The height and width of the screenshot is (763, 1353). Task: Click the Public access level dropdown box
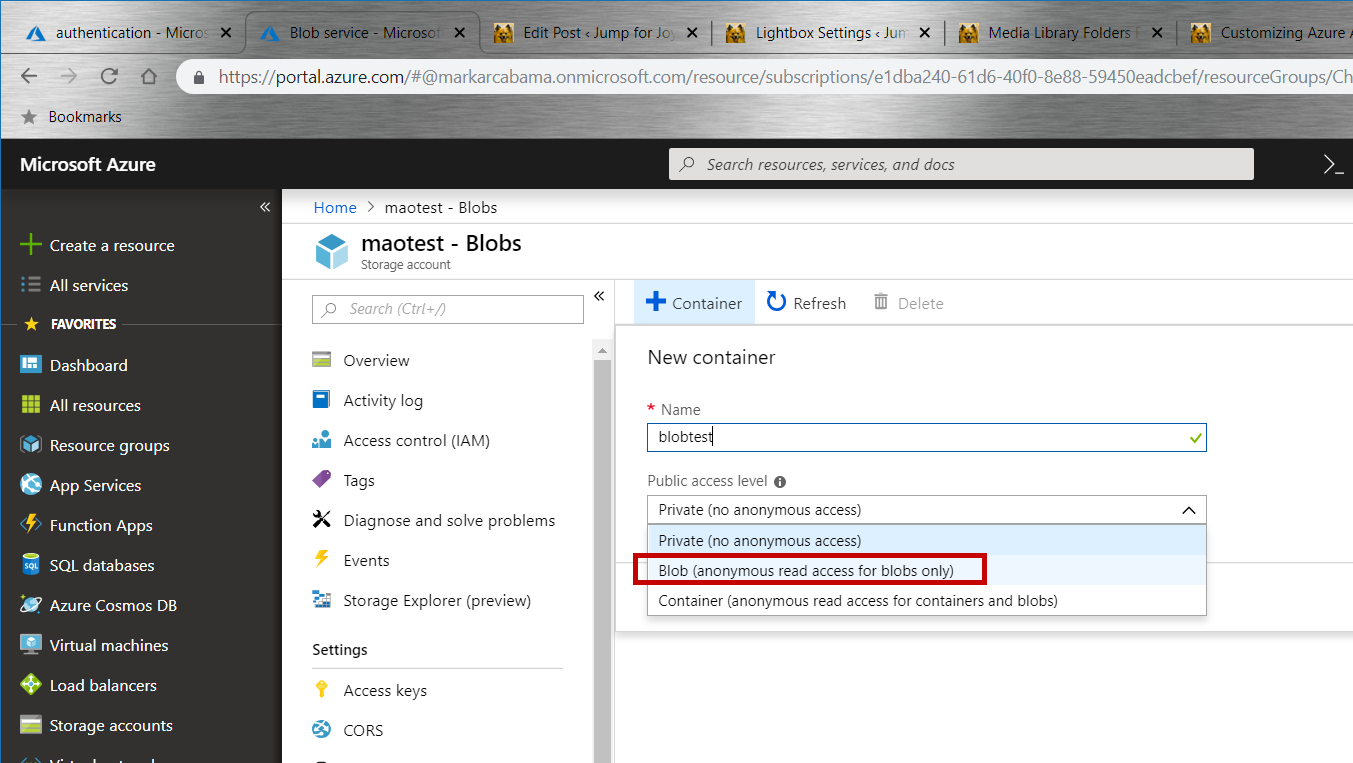click(927, 510)
